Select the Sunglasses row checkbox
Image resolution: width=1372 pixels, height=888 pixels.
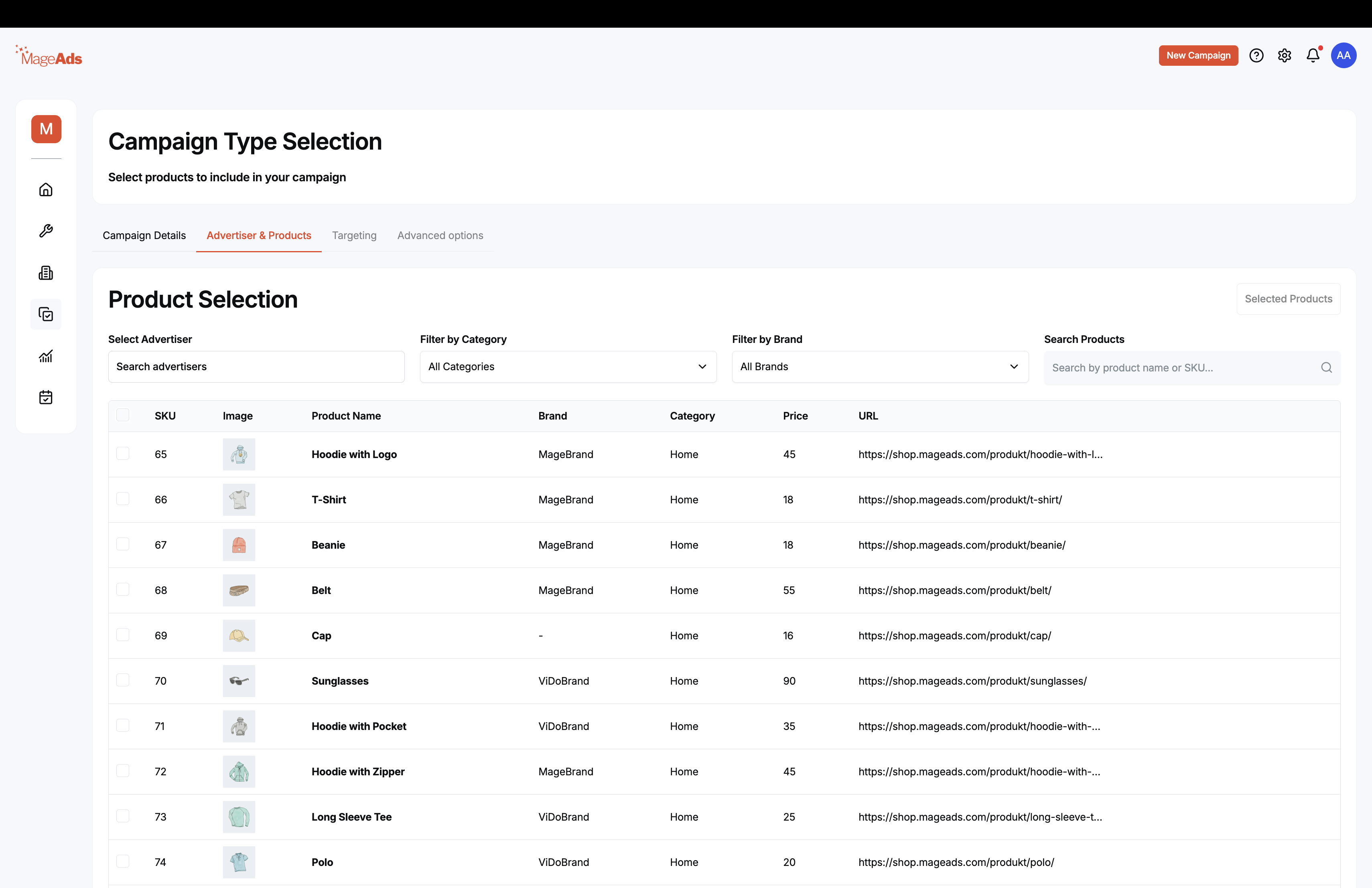[x=123, y=680]
